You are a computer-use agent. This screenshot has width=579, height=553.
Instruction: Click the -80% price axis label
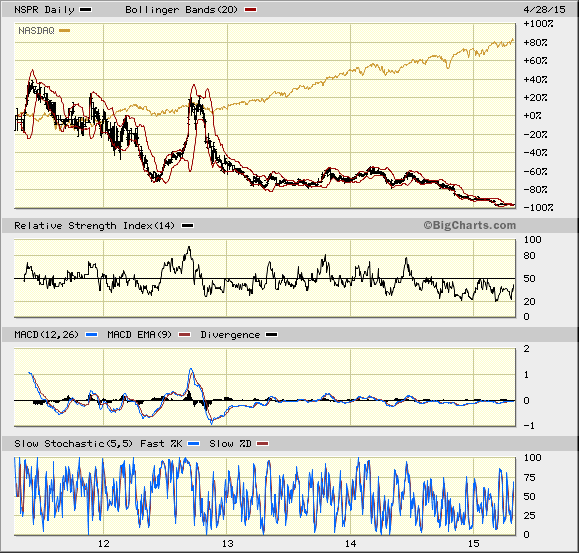coord(535,190)
